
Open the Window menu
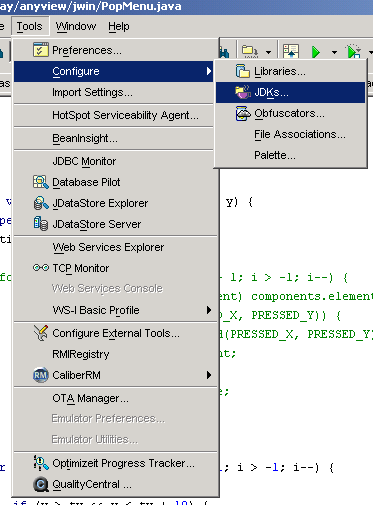tap(76, 26)
